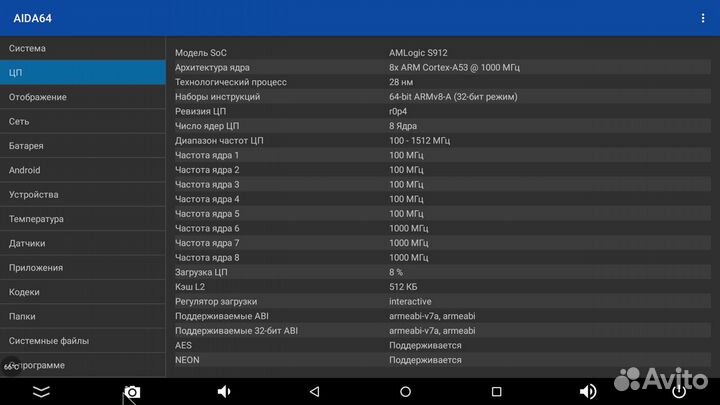Click the Ревизия ЦП label

[x=200, y=112]
